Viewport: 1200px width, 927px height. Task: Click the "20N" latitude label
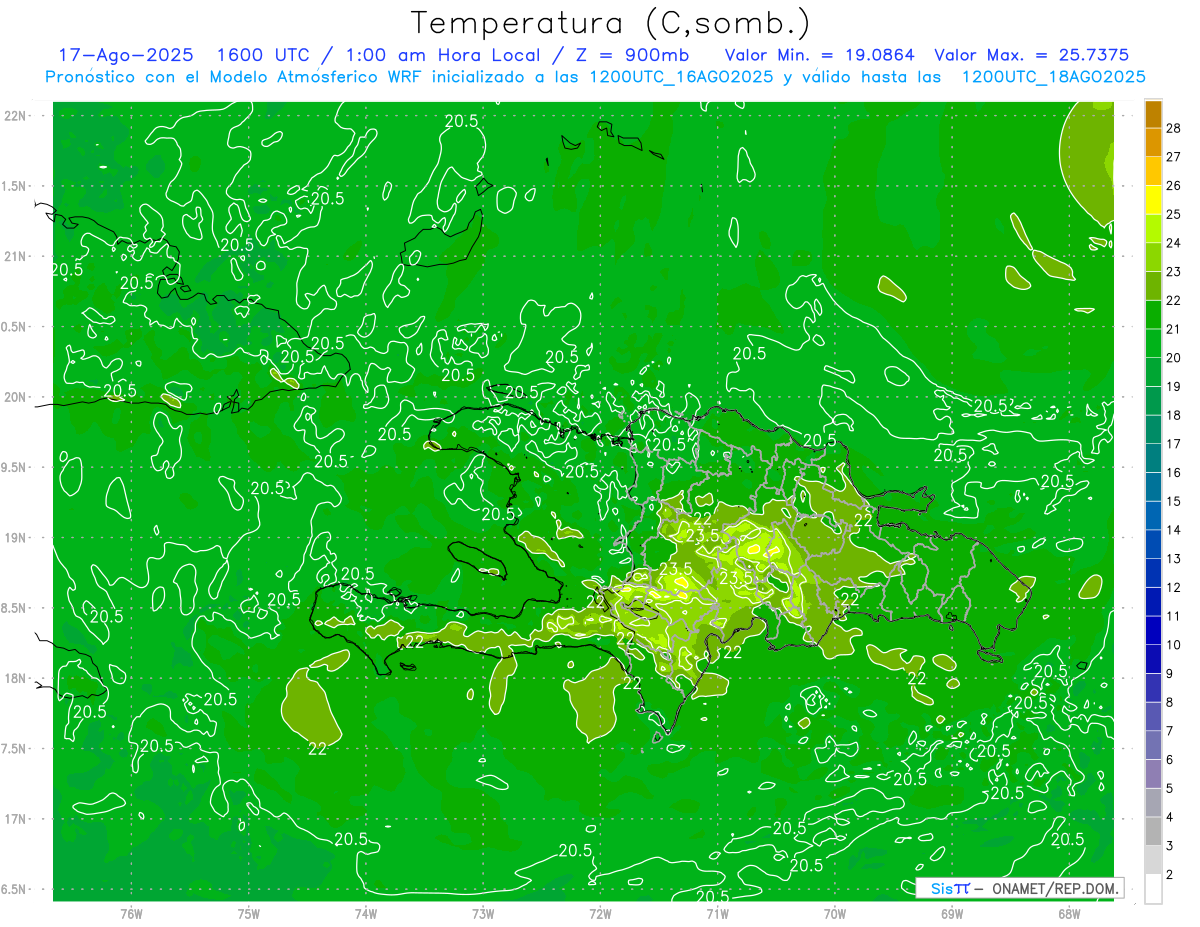(x=16, y=397)
